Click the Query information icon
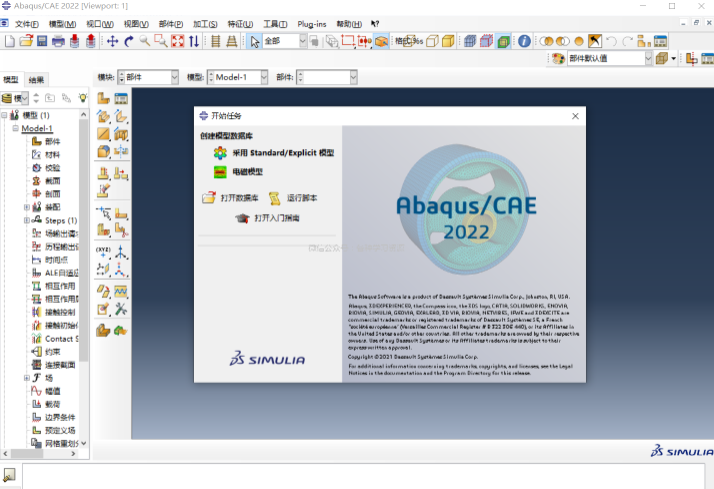This screenshot has height=489, width=714. click(524, 41)
